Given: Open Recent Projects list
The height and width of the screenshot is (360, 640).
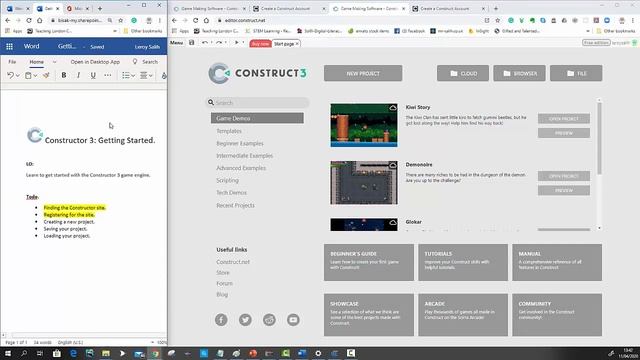Looking at the screenshot, I should coord(236,205).
